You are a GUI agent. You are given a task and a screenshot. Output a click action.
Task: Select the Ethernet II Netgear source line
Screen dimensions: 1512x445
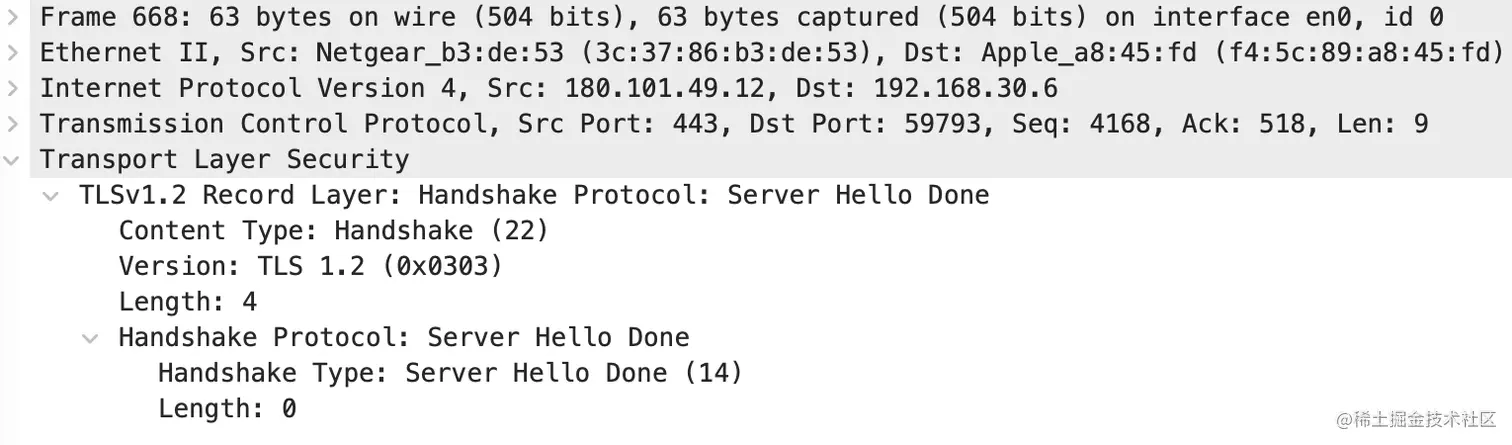coord(756,52)
